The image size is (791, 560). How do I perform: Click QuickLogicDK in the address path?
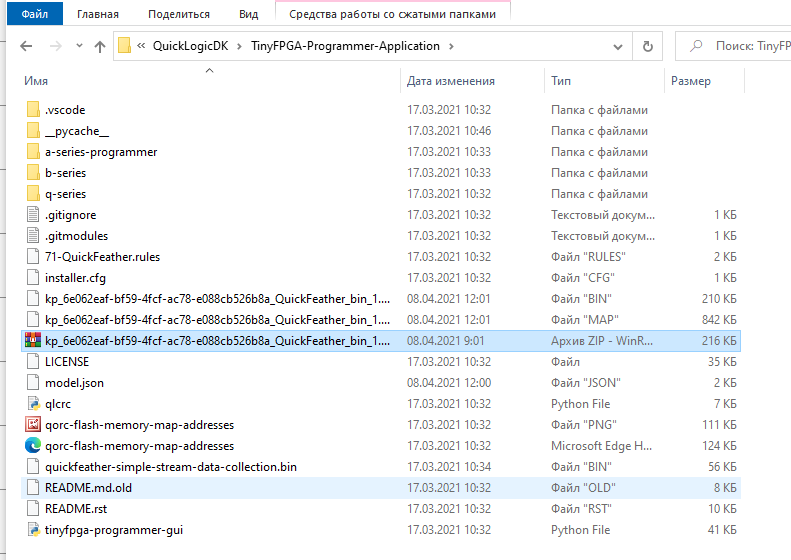(x=191, y=46)
